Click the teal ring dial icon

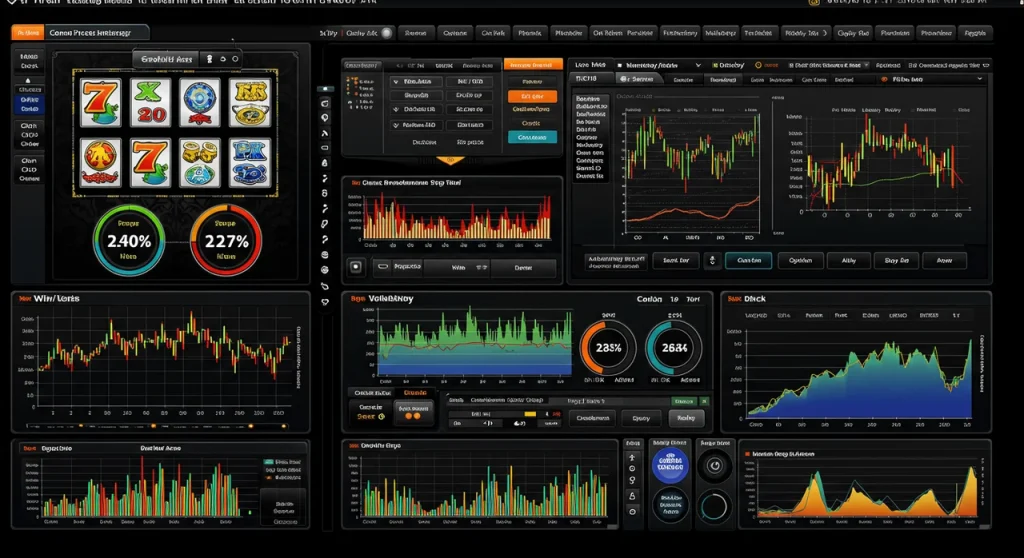click(713, 505)
